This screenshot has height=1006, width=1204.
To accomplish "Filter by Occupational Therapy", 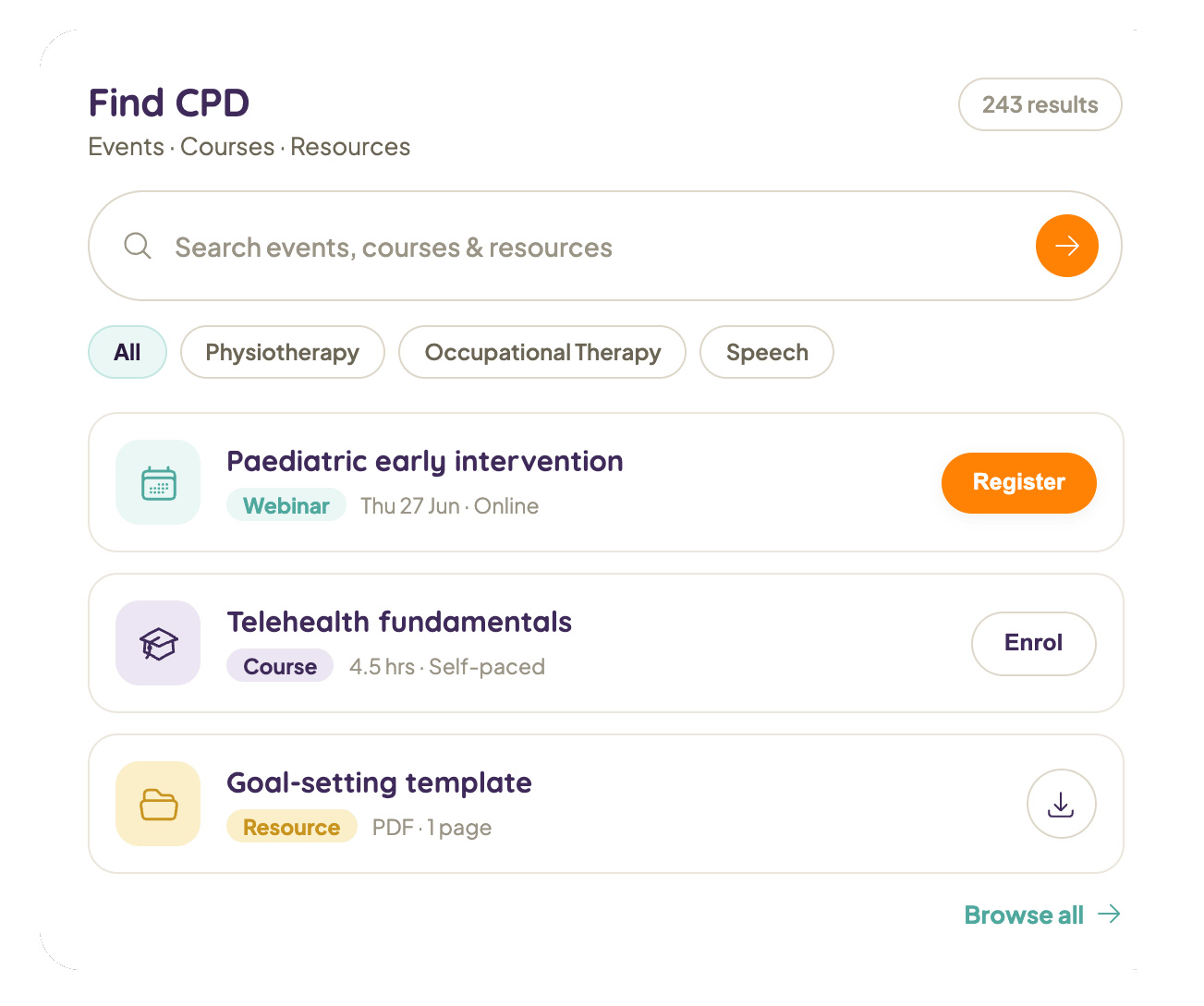I will click(542, 352).
